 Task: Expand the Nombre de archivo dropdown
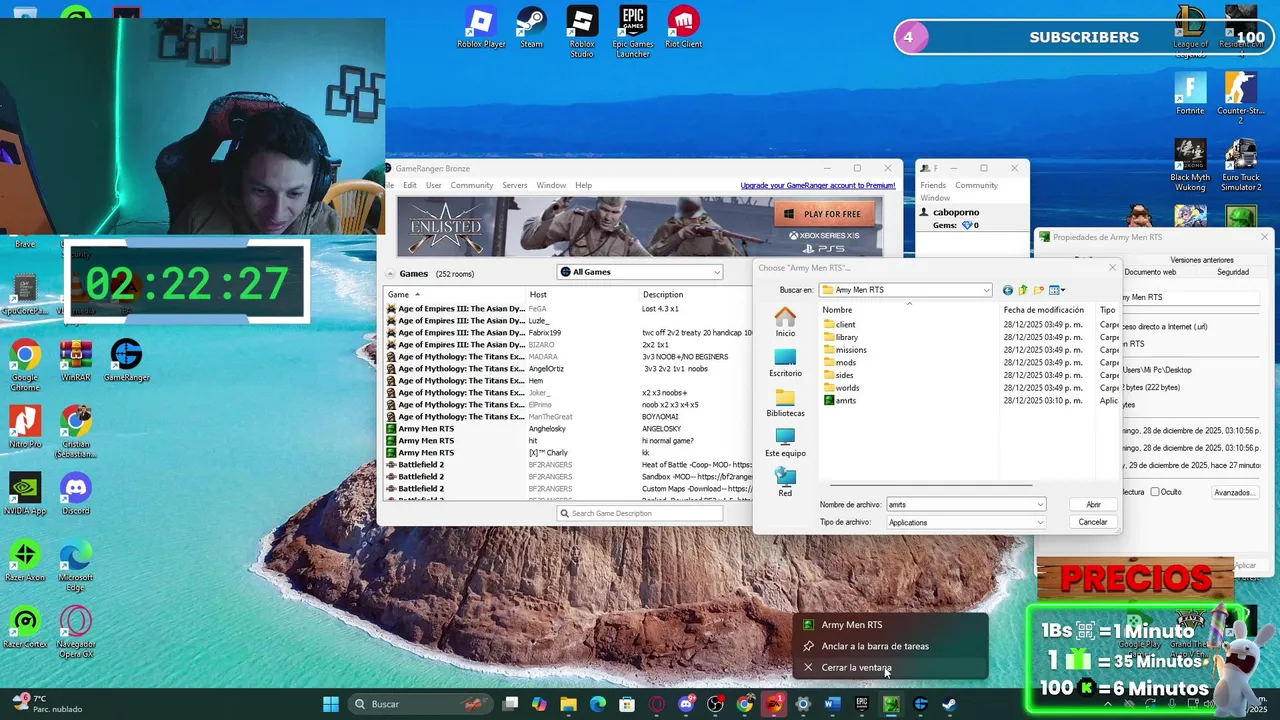pyautogui.click(x=1040, y=505)
